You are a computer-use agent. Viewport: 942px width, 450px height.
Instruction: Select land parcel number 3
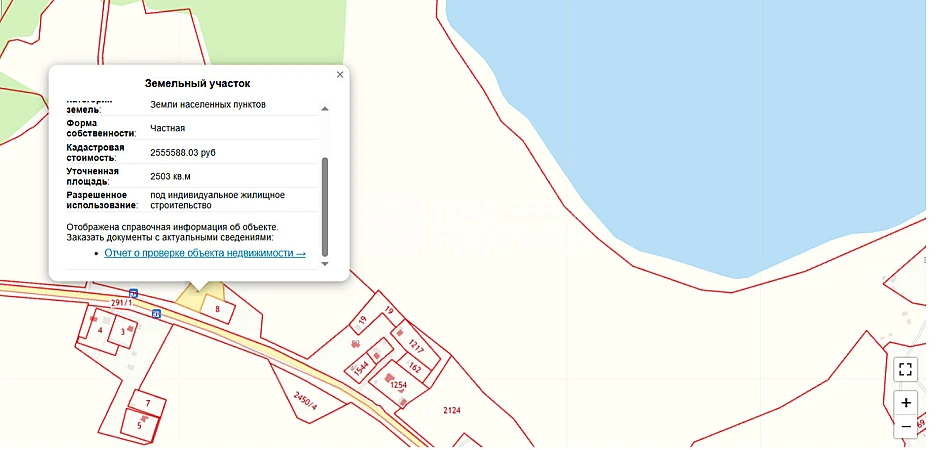[x=123, y=331]
